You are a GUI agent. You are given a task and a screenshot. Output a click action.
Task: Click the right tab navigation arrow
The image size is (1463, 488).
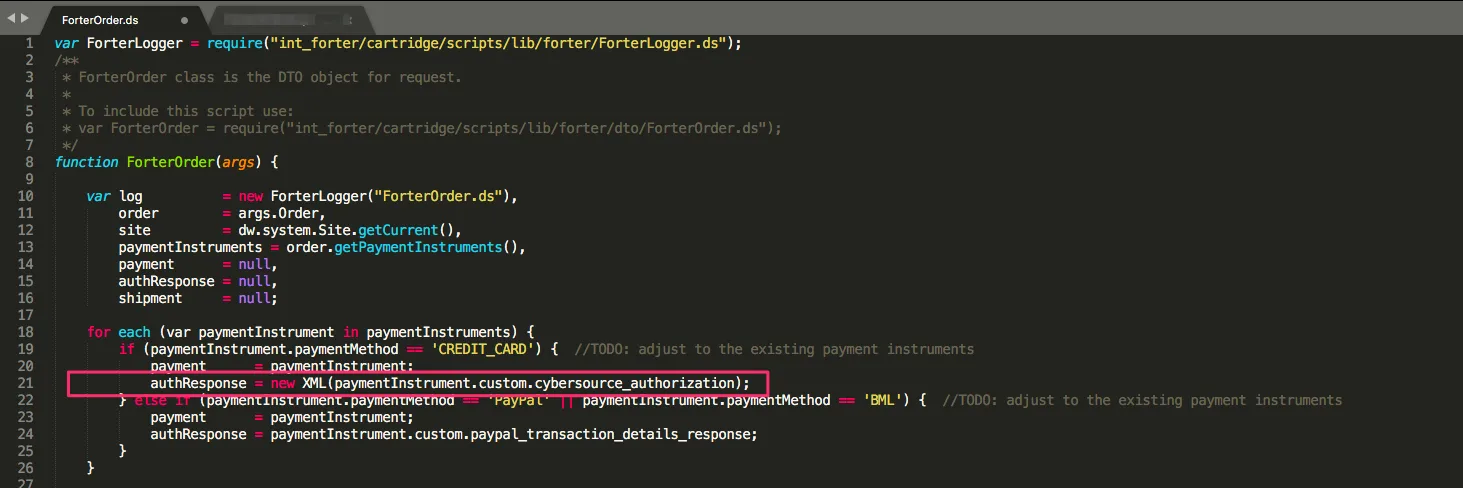tap(23, 19)
